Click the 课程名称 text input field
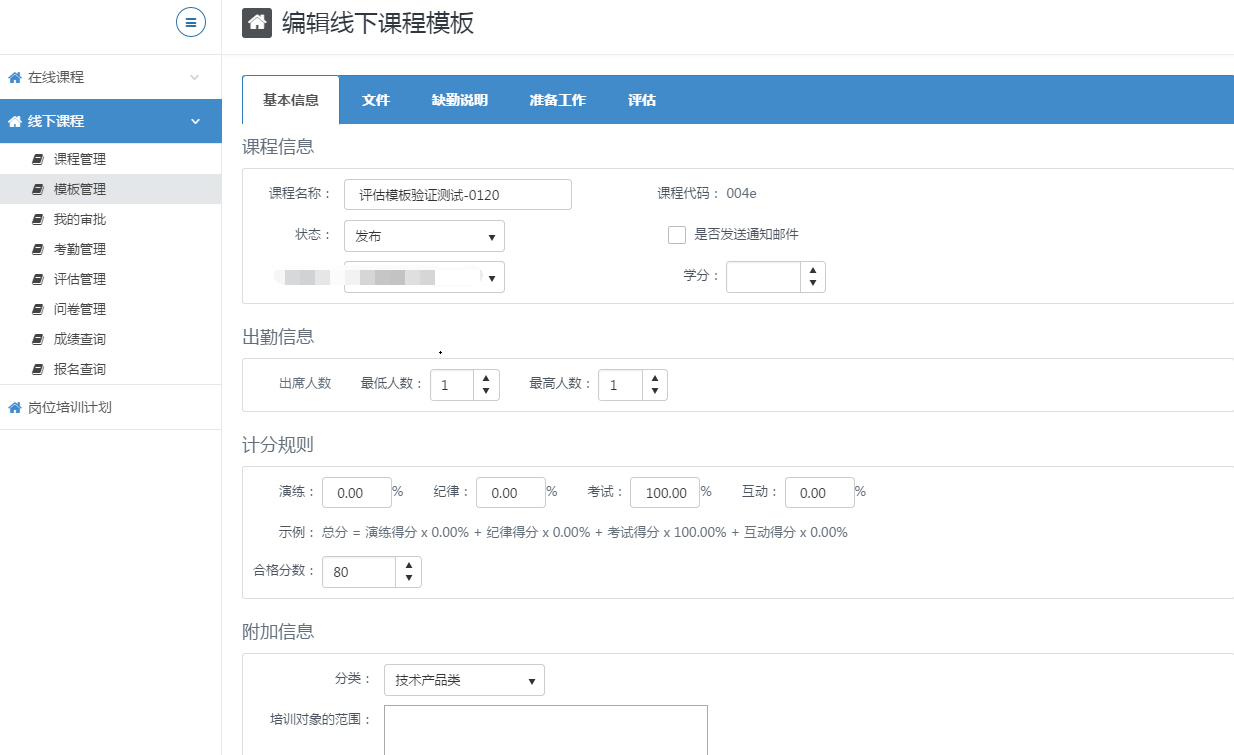 (x=457, y=195)
